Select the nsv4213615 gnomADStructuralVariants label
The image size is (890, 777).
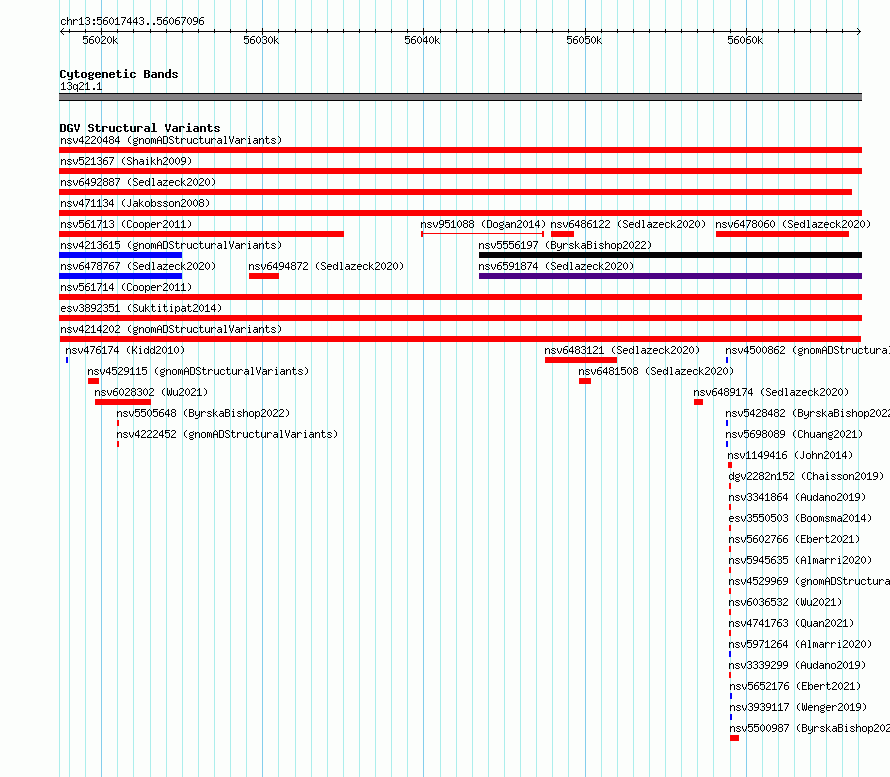(x=171, y=245)
